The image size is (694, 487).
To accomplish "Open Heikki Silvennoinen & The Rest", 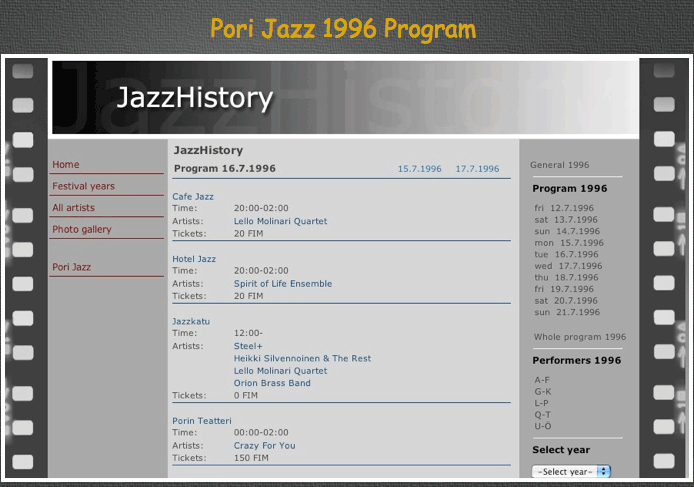I will click(302, 359).
